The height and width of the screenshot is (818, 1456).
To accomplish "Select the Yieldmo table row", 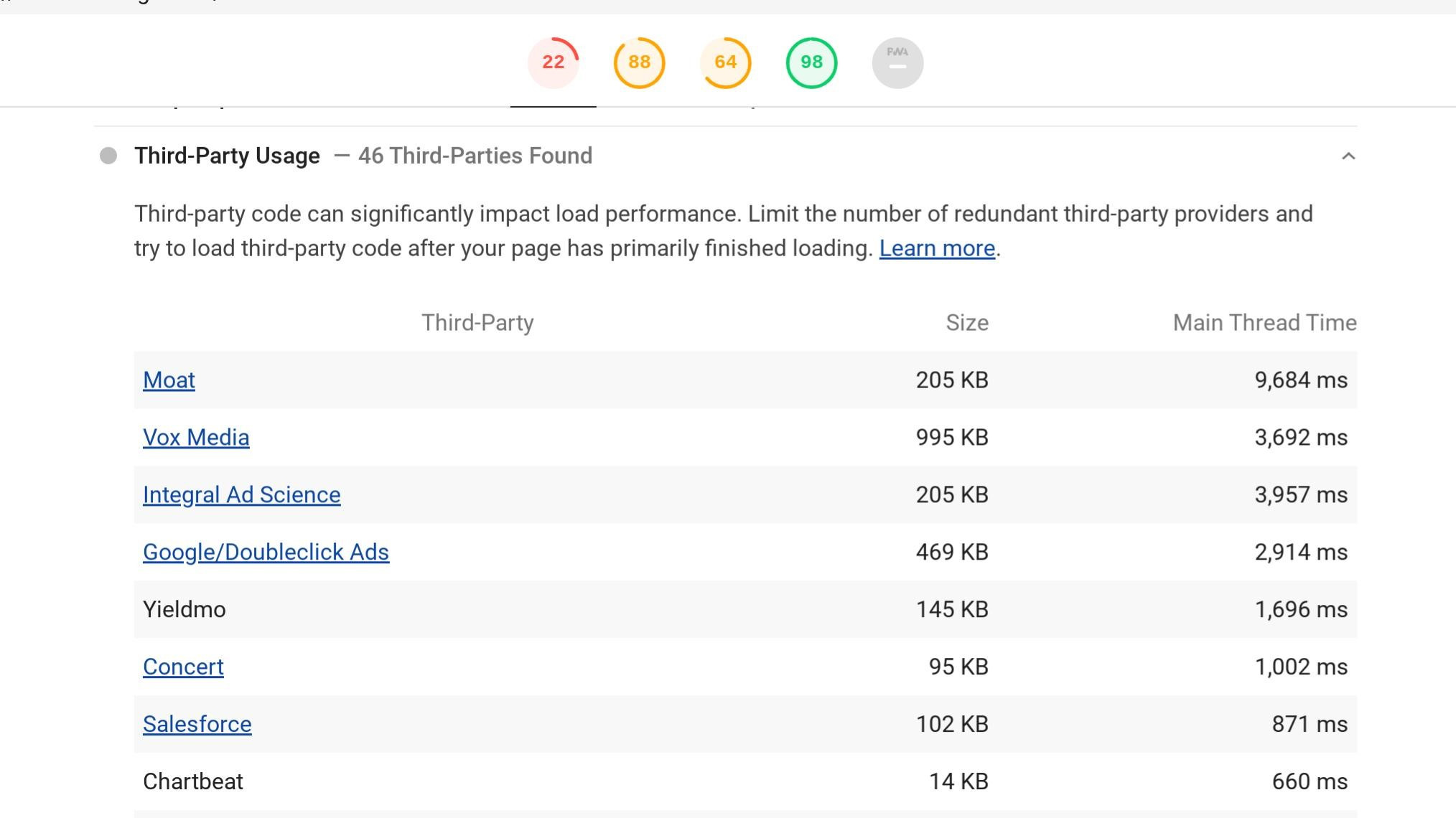I will [x=185, y=609].
